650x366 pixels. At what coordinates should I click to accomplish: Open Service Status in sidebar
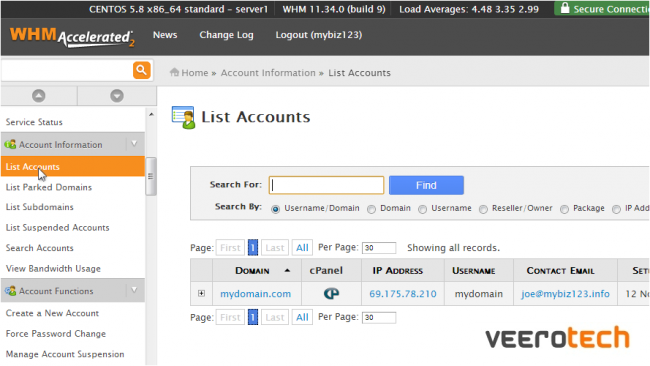pos(34,122)
